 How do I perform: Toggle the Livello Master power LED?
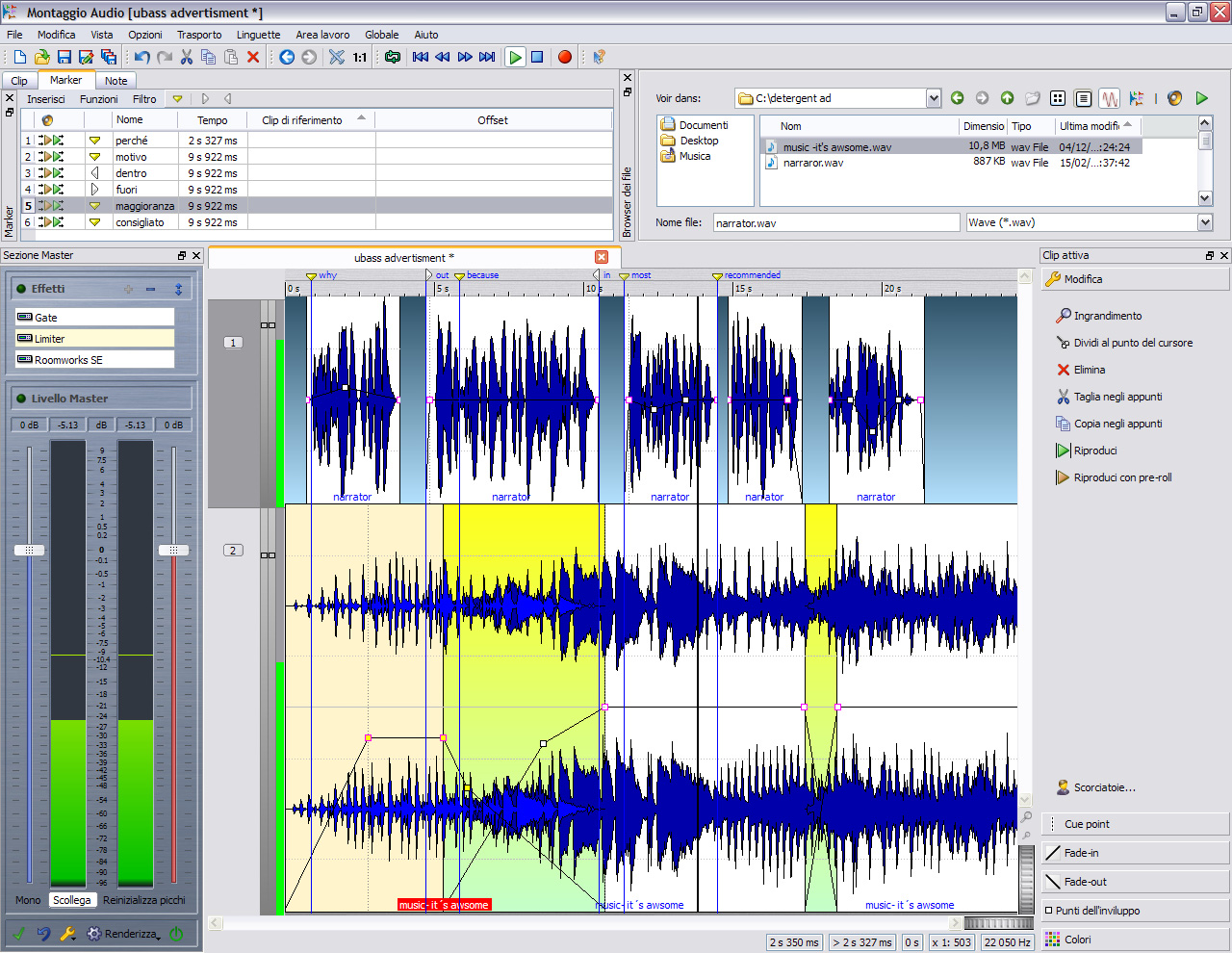coord(21,399)
